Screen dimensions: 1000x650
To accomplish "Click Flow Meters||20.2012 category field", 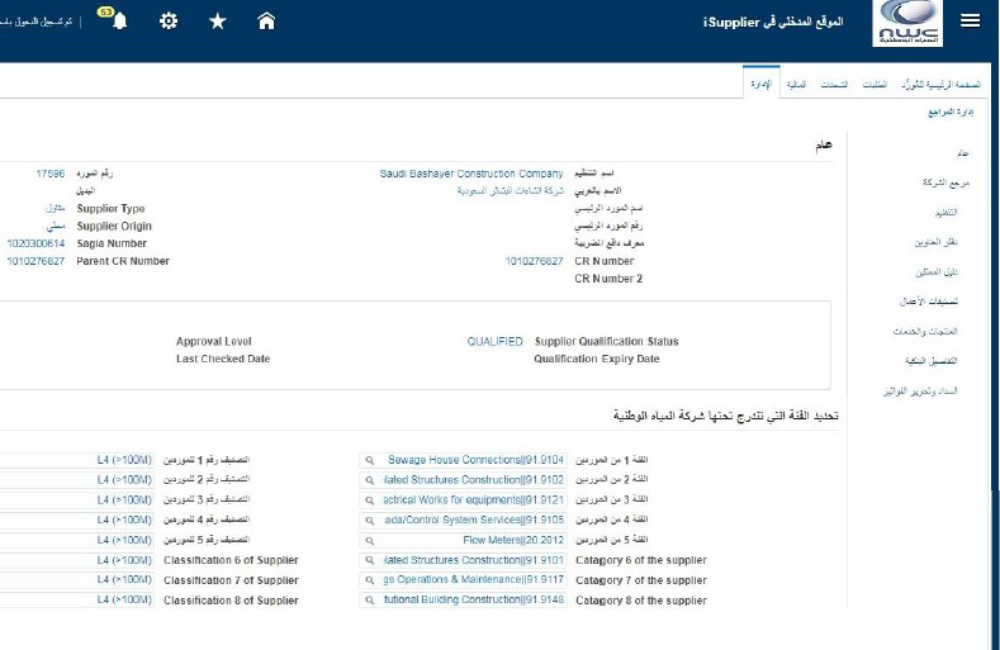I will tap(463, 540).
